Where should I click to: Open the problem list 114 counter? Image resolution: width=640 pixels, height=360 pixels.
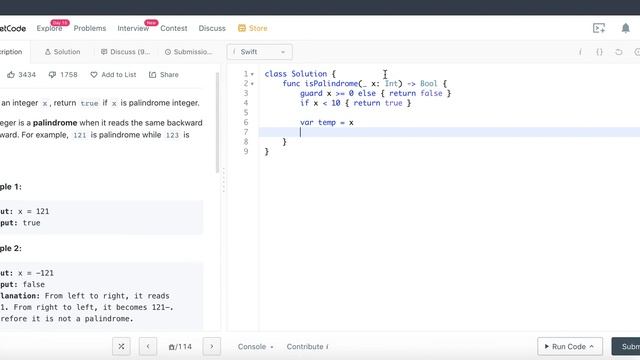click(x=180, y=347)
